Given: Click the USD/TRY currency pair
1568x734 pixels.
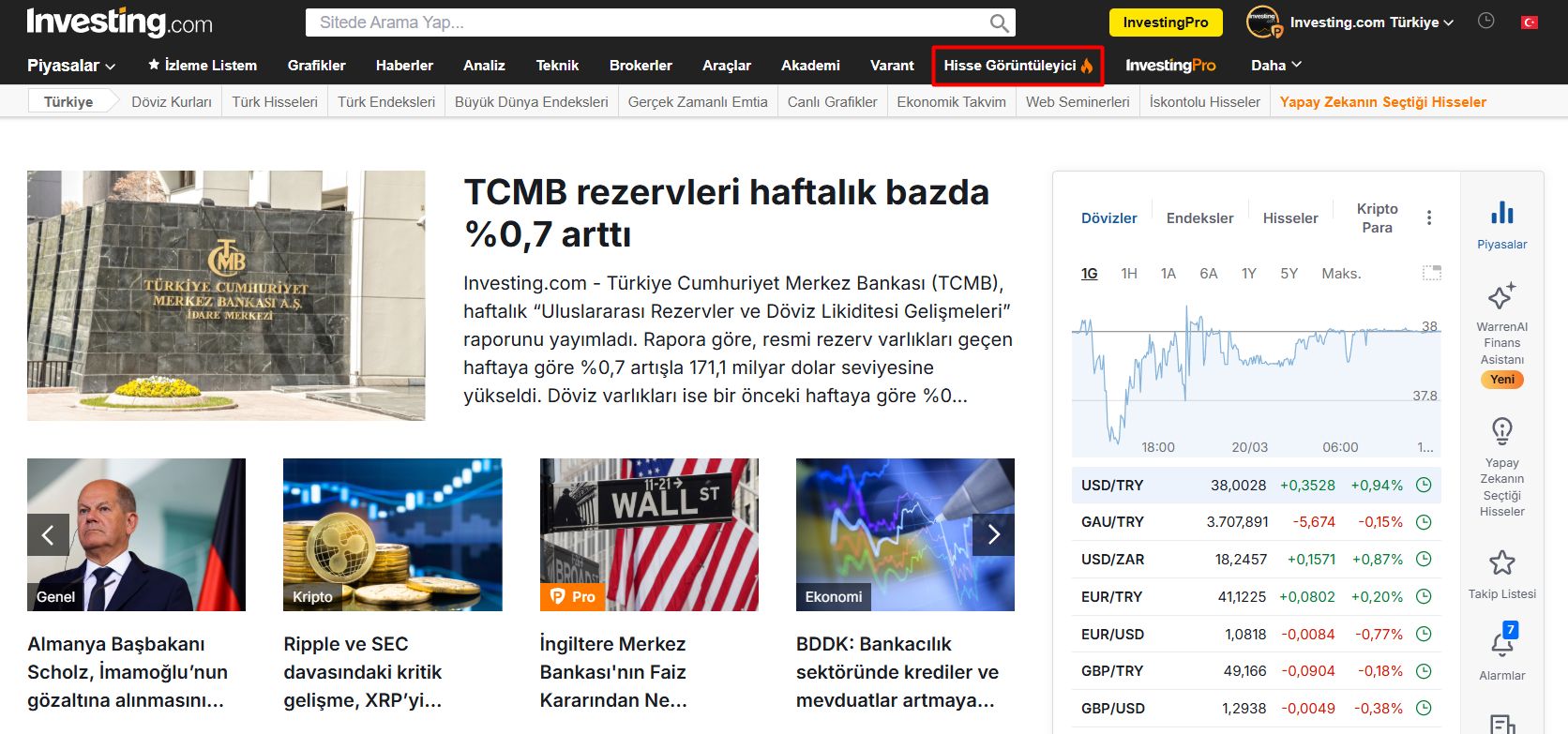Looking at the screenshot, I should point(1112,485).
